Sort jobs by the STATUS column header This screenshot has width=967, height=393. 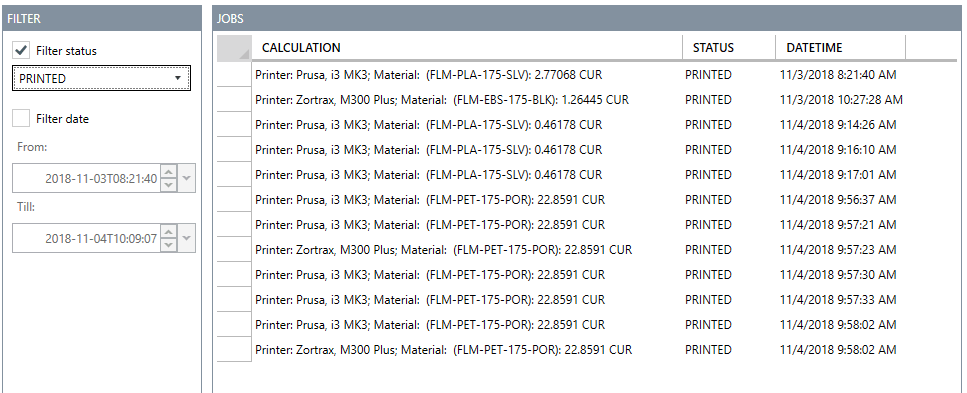(x=729, y=48)
